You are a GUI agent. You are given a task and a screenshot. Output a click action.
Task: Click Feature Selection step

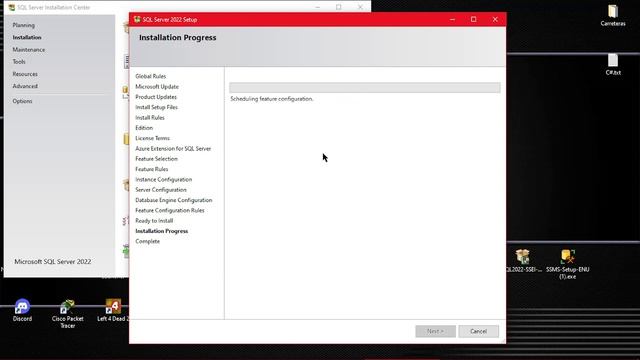[x=156, y=159]
